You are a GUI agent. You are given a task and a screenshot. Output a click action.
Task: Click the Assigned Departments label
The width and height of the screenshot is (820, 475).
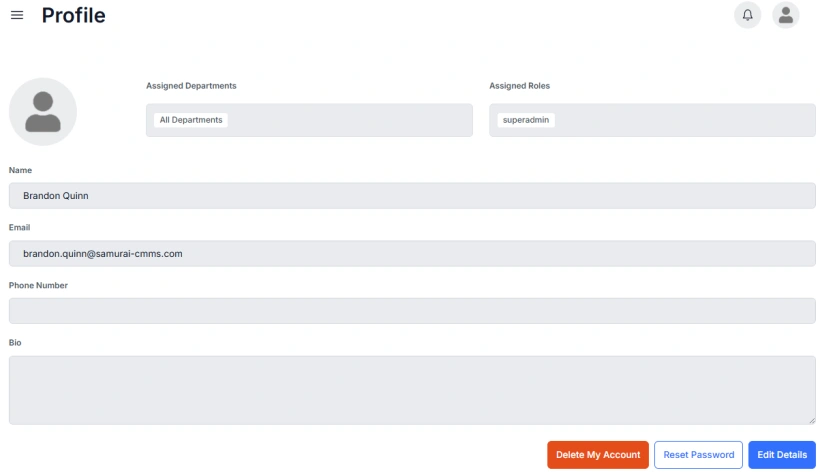coord(191,86)
